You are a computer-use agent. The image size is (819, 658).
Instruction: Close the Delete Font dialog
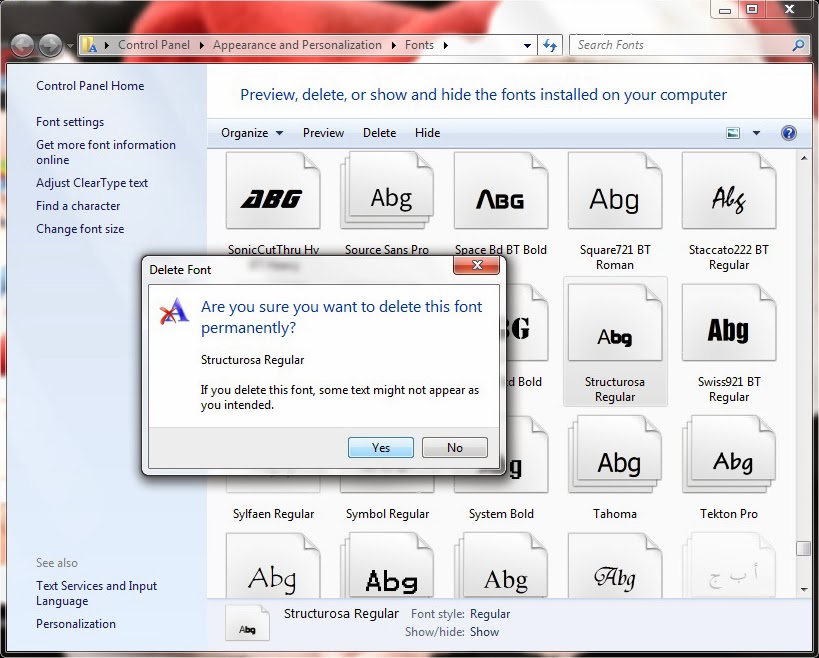click(x=477, y=265)
